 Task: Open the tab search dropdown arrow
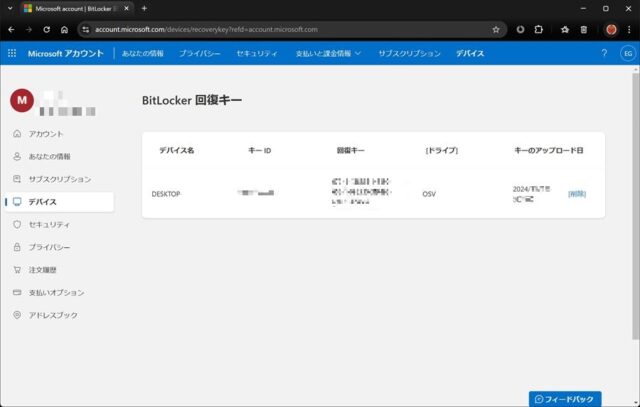10,8
